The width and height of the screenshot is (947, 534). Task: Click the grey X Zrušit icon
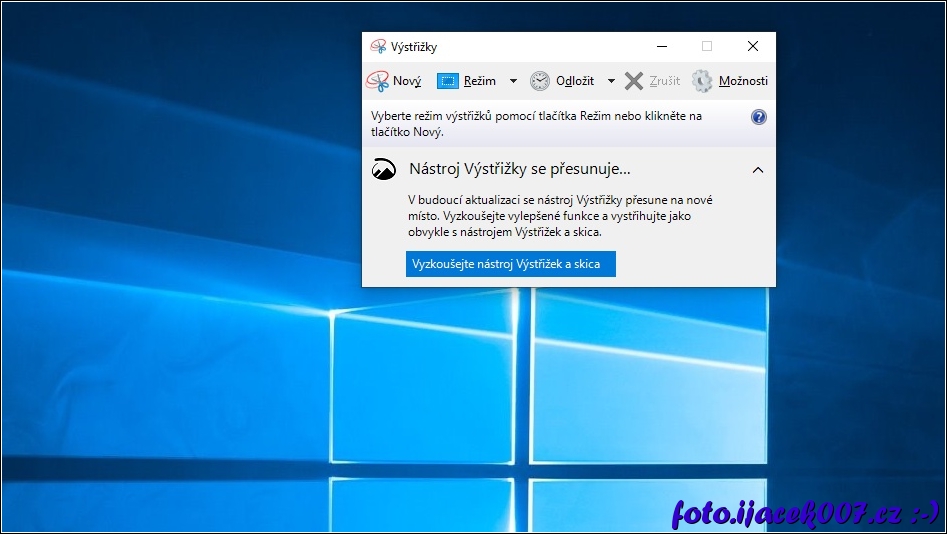pos(634,81)
